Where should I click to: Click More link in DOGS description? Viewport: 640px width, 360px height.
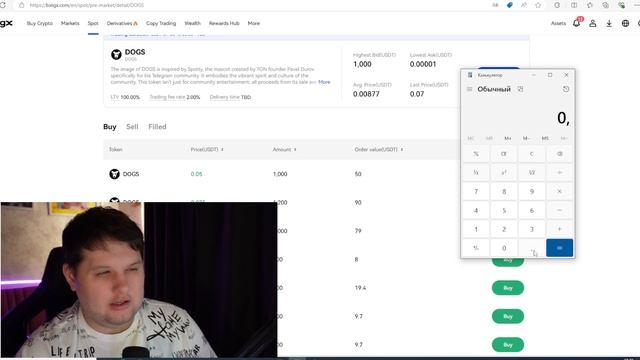324,82
